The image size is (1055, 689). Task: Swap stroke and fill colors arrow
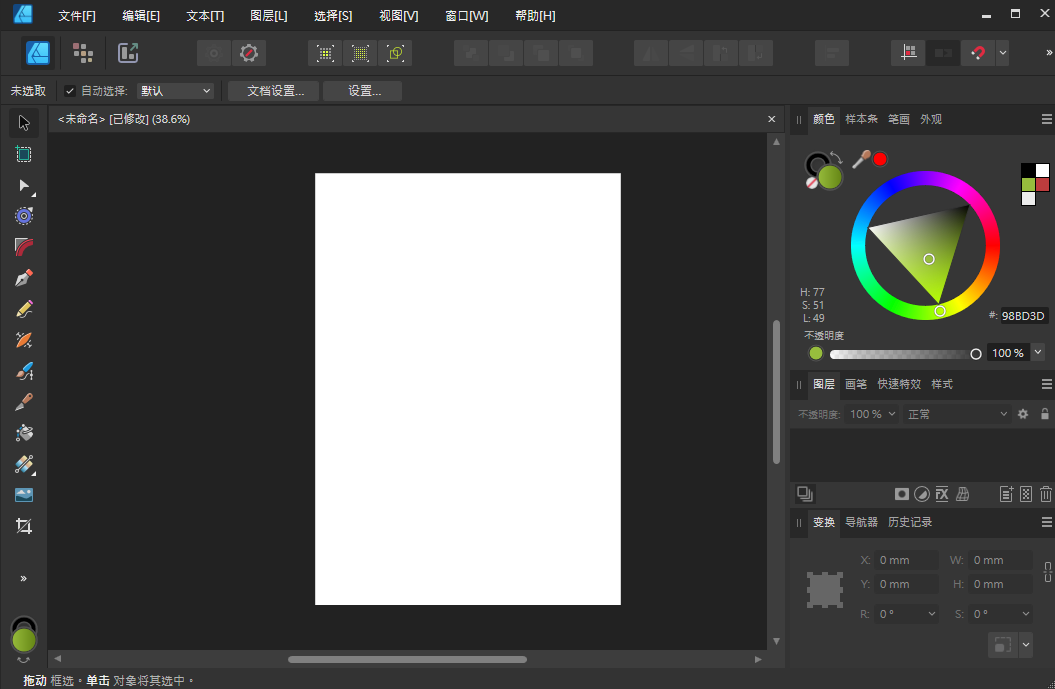point(836,157)
